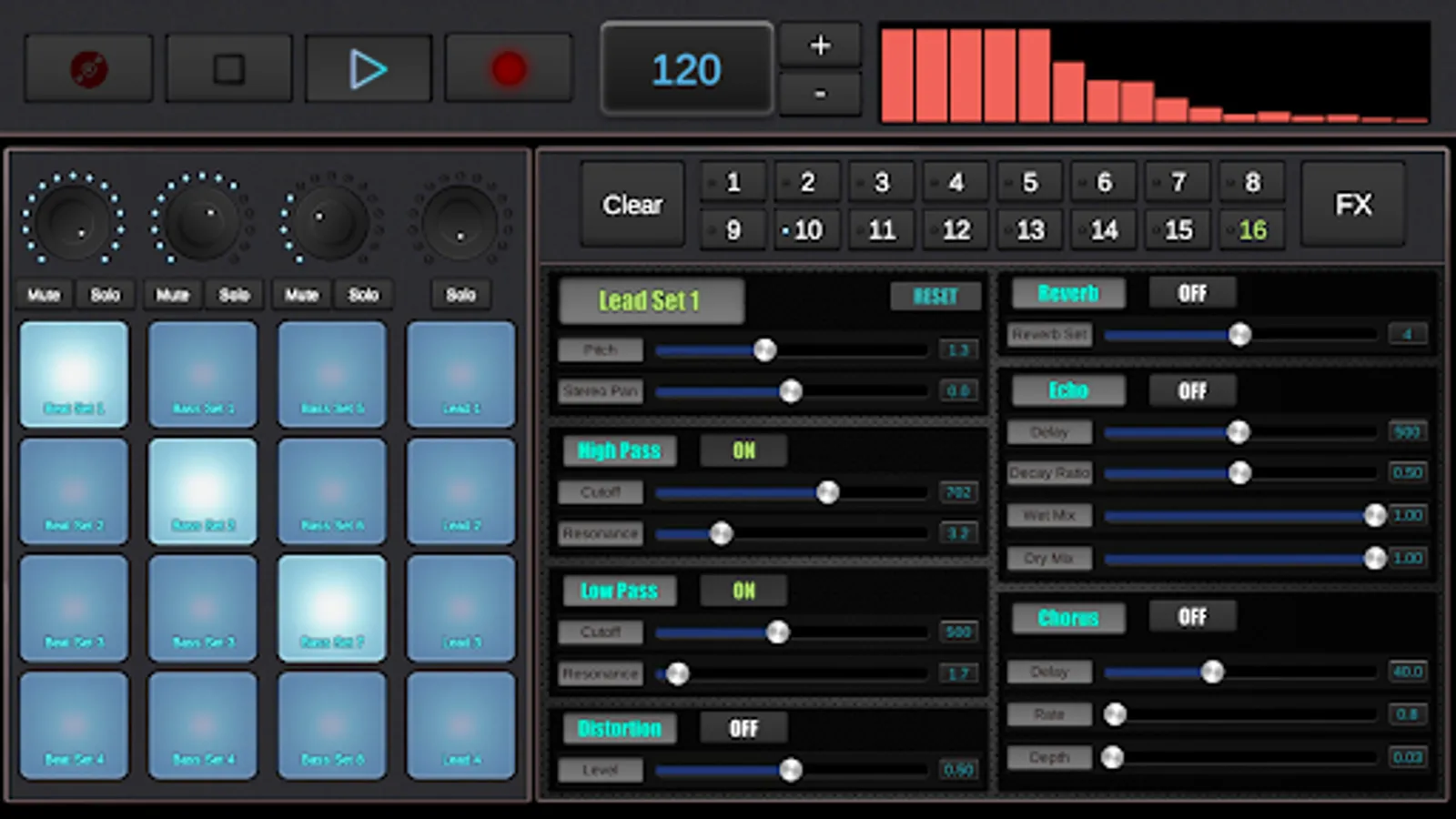Viewport: 1456px width, 819px height.
Task: Tap the red Record icon
Action: [508, 67]
